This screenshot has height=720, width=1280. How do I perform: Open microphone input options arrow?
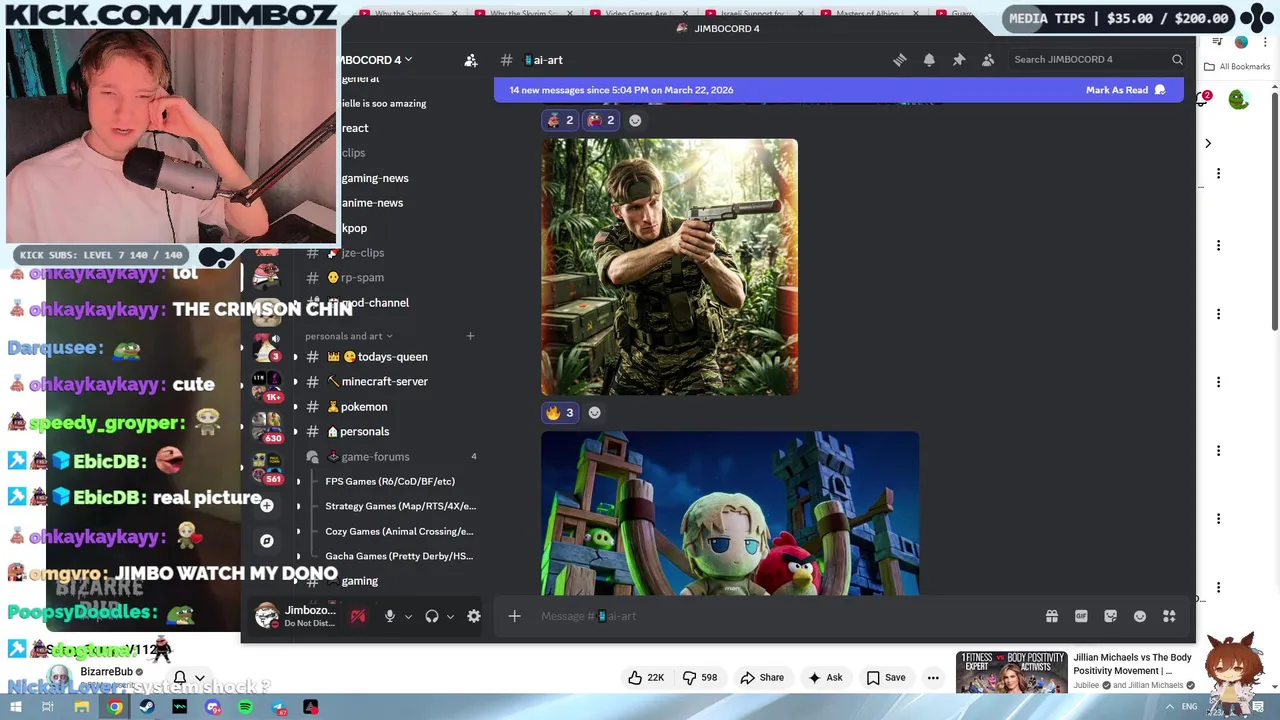408,617
